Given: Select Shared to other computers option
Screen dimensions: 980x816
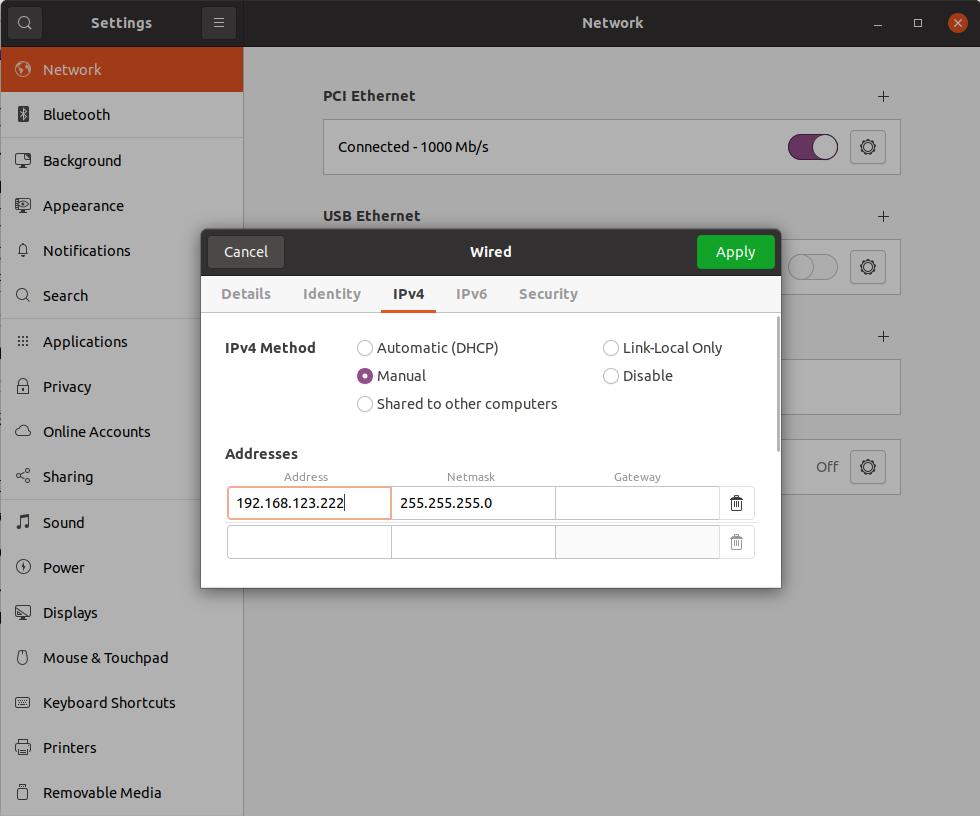Looking at the screenshot, I should [365, 404].
